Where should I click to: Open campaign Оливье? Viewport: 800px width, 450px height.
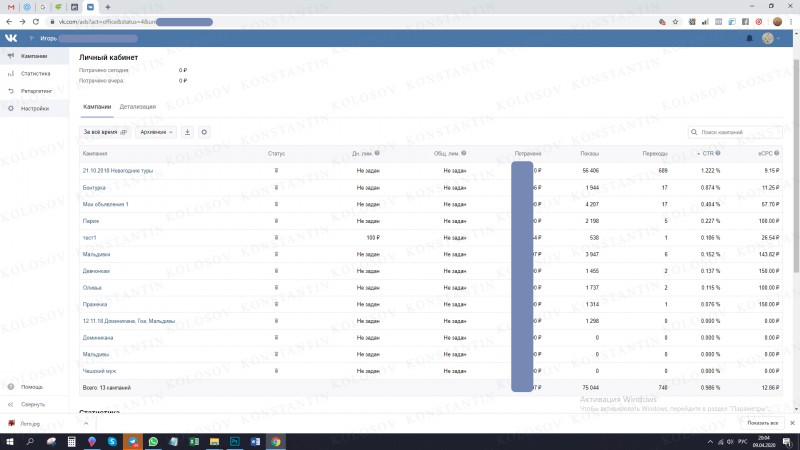pyautogui.click(x=92, y=288)
